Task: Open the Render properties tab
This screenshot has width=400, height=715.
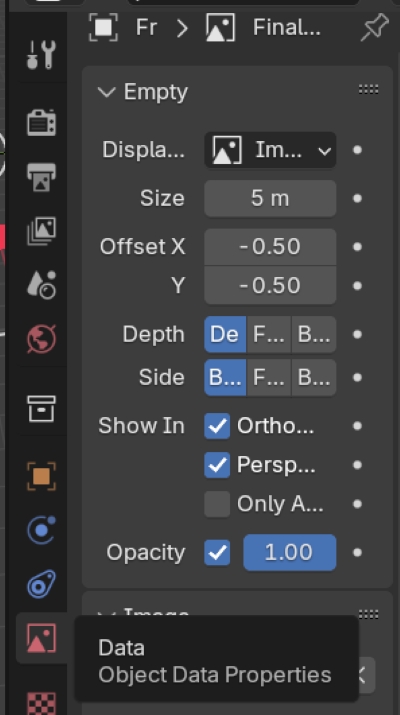Action: 41,123
